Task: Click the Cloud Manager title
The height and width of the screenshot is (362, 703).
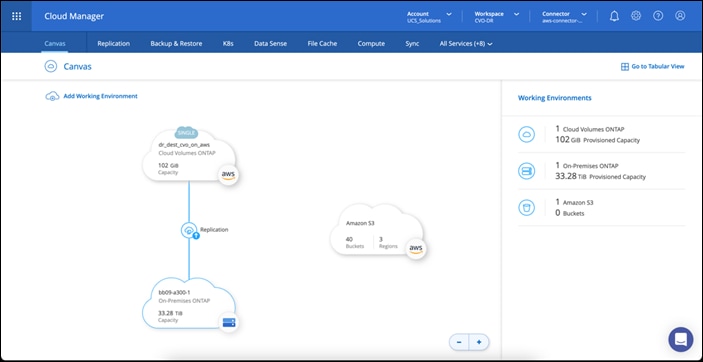Action: click(x=74, y=16)
